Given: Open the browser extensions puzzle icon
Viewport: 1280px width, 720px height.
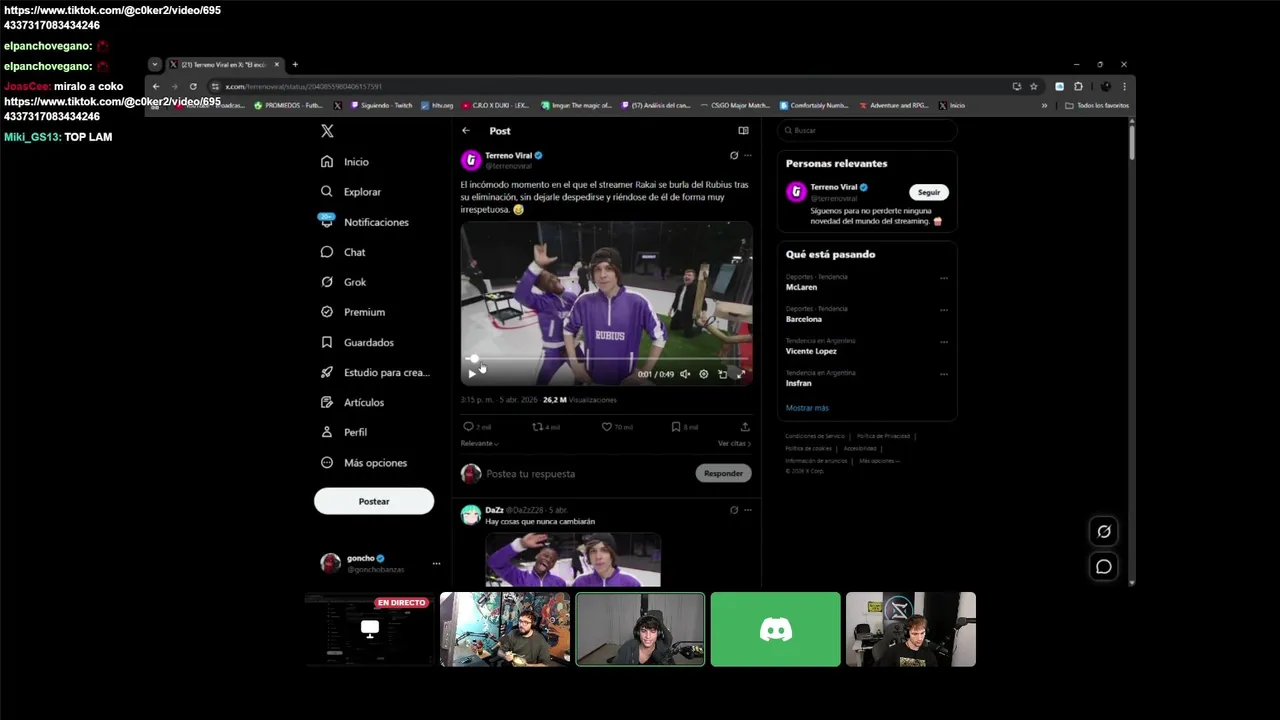Looking at the screenshot, I should (1078, 86).
